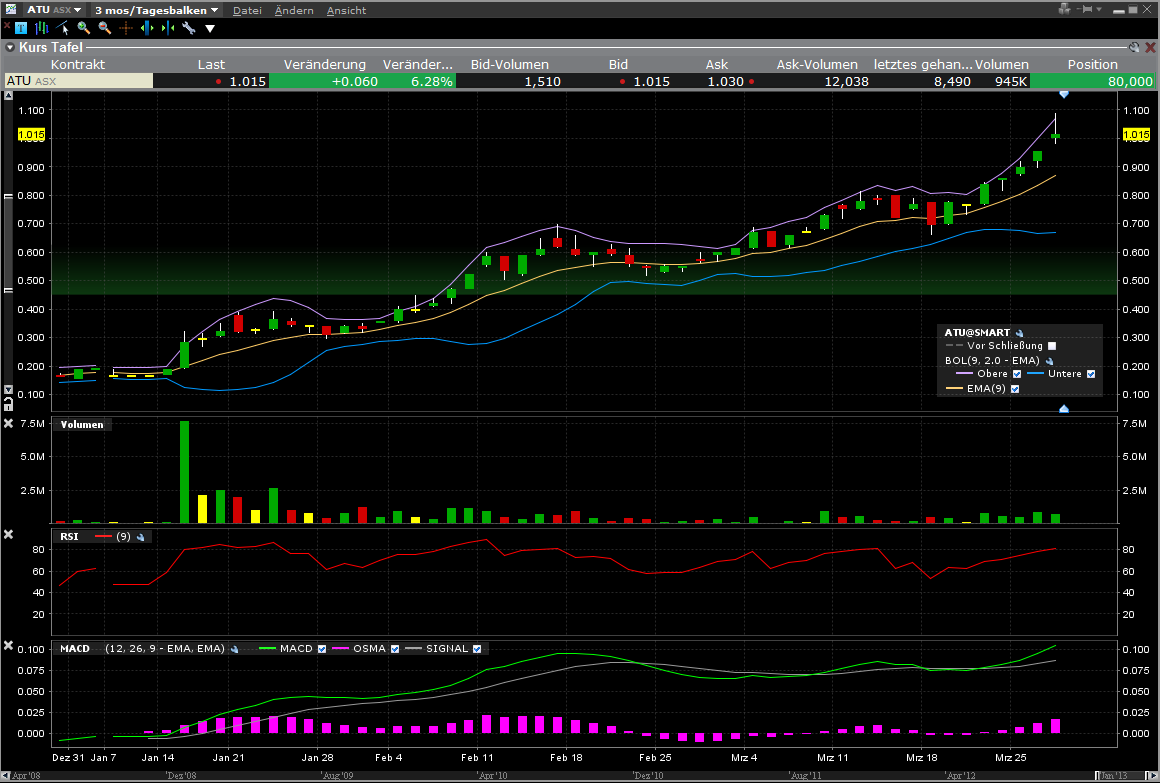This screenshot has height=783, width=1160.
Task: Click the lower handle on left price axis
Action: click(8, 290)
